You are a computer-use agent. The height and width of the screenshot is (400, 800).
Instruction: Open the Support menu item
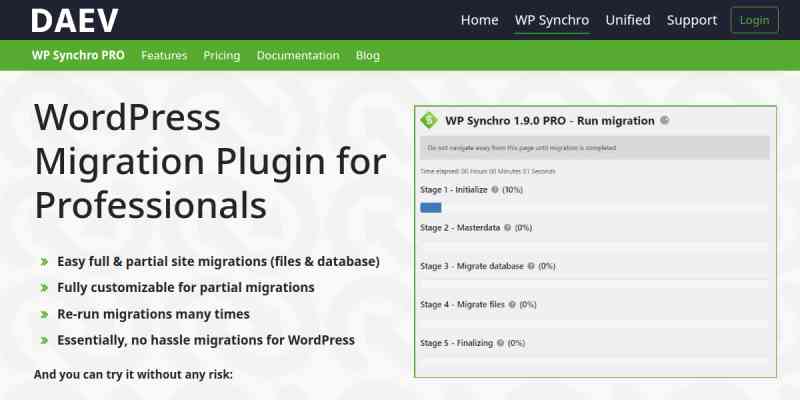[x=691, y=20]
